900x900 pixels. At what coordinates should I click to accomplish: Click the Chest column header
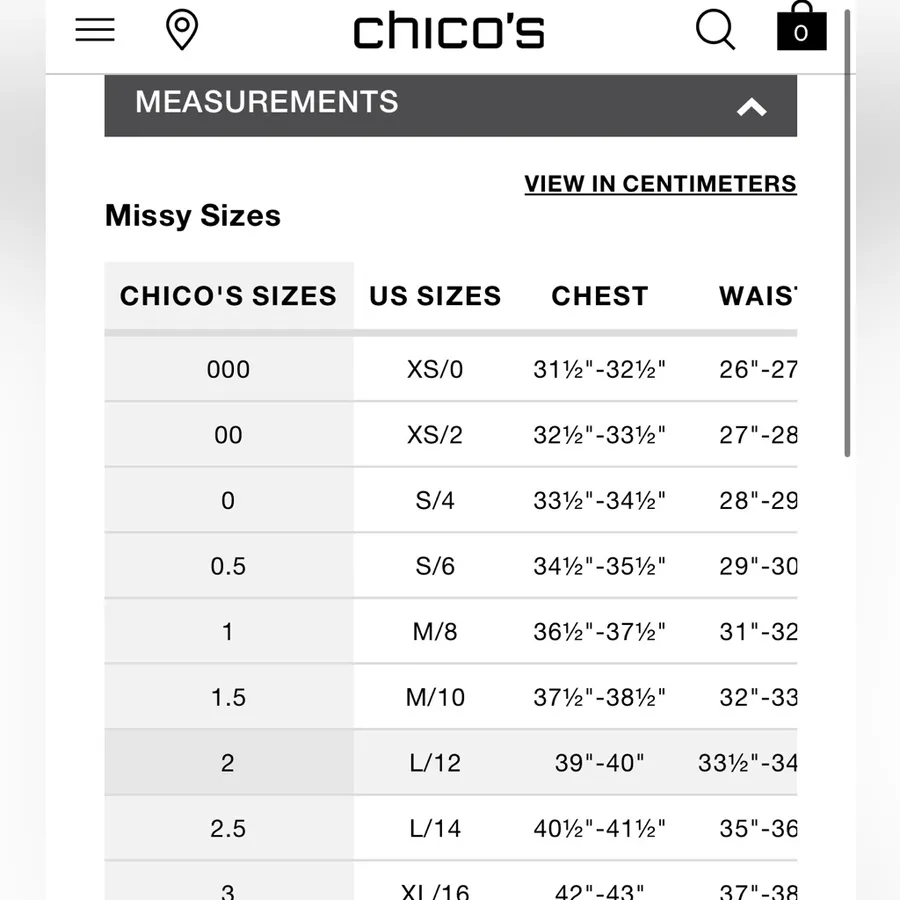point(600,296)
